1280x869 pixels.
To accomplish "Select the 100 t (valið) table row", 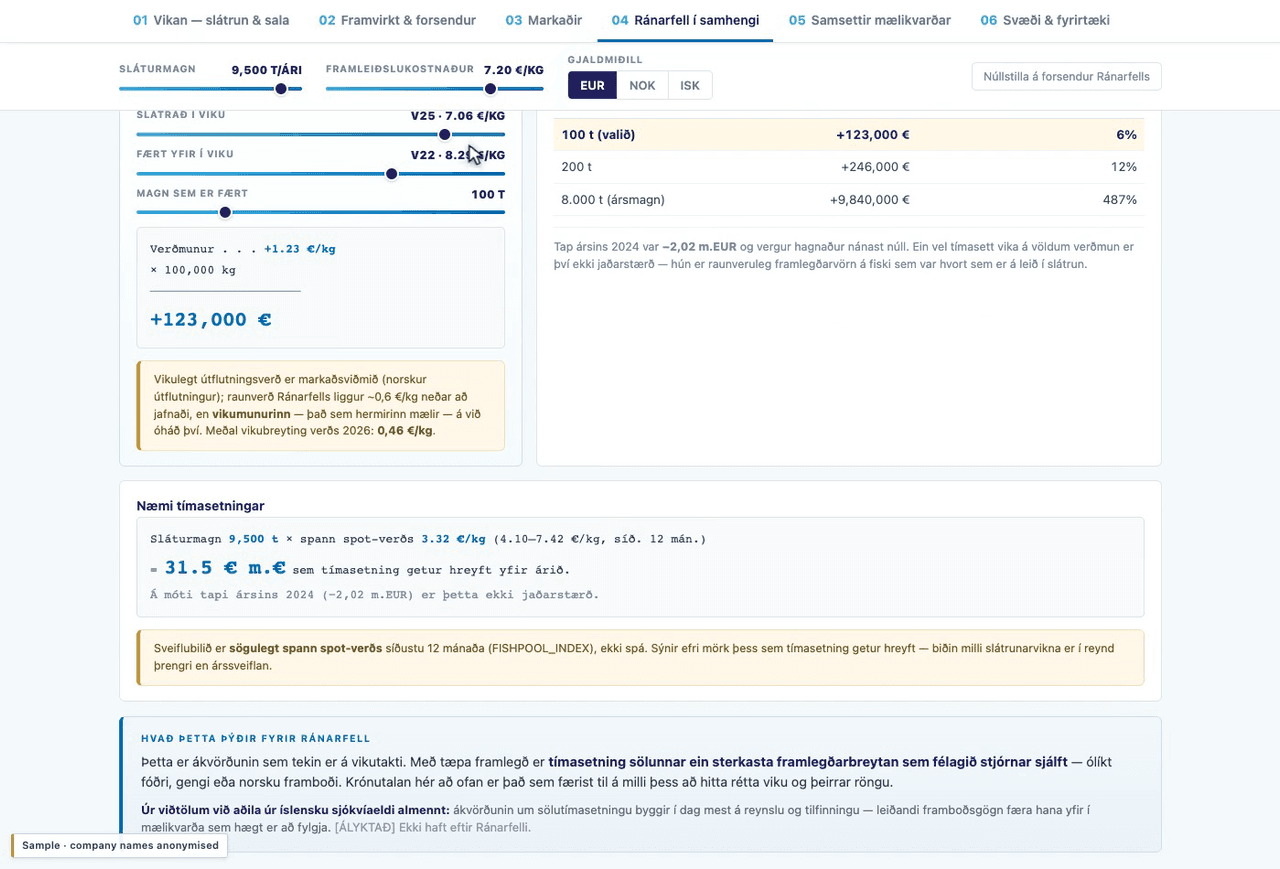I will point(849,135).
